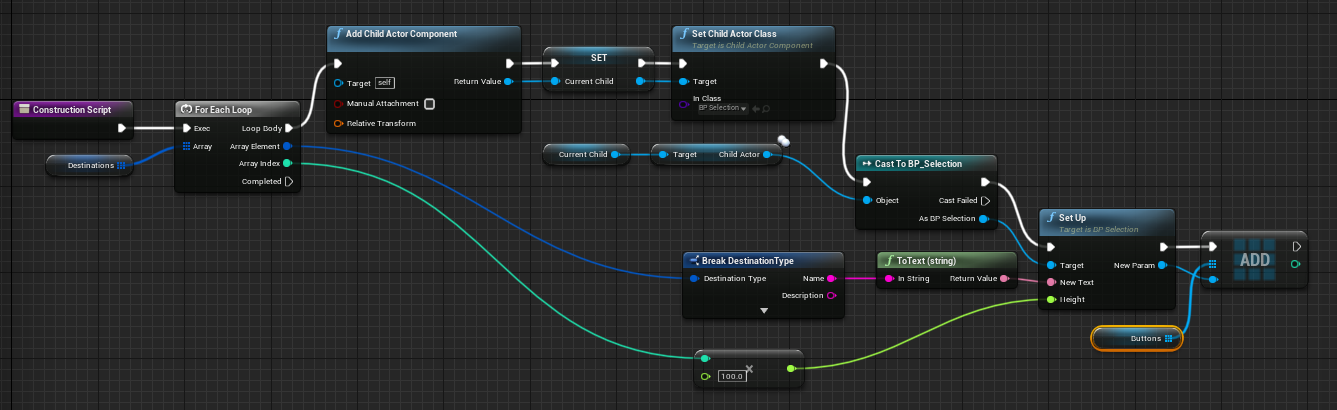Select the Cast To BP_Selection node header
Screen dimensions: 1337x410
point(926,163)
